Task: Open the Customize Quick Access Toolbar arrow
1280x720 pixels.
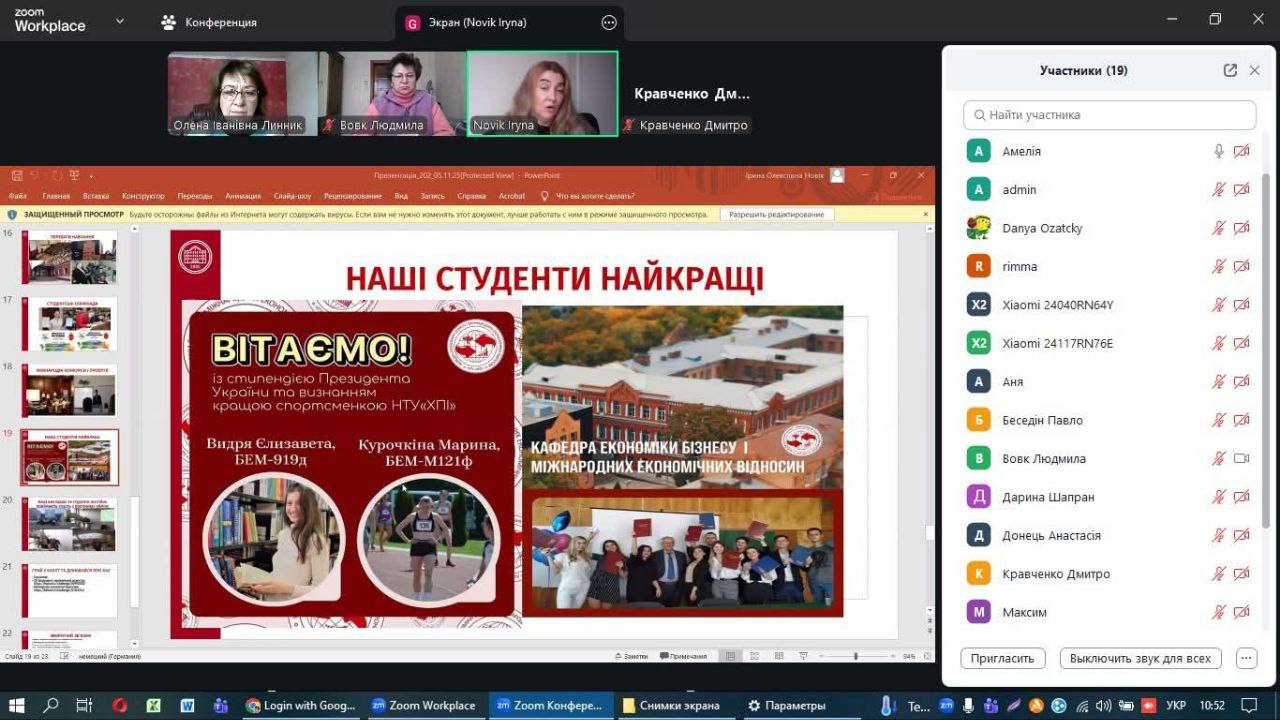Action: 91,176
